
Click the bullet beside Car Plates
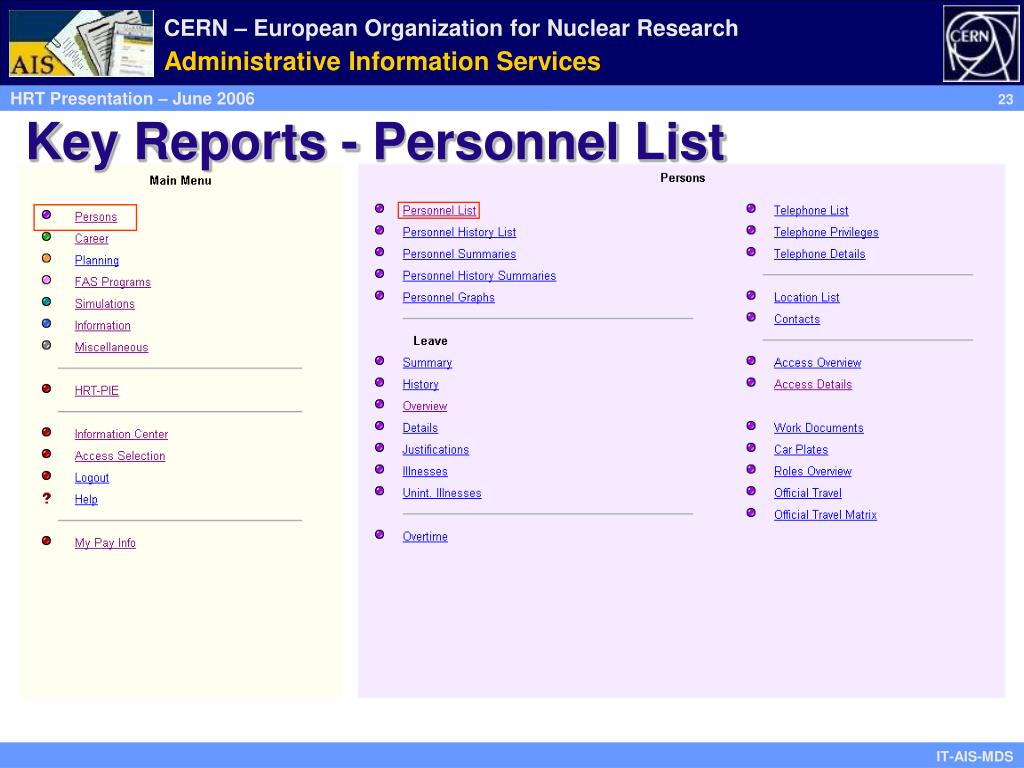pos(751,447)
